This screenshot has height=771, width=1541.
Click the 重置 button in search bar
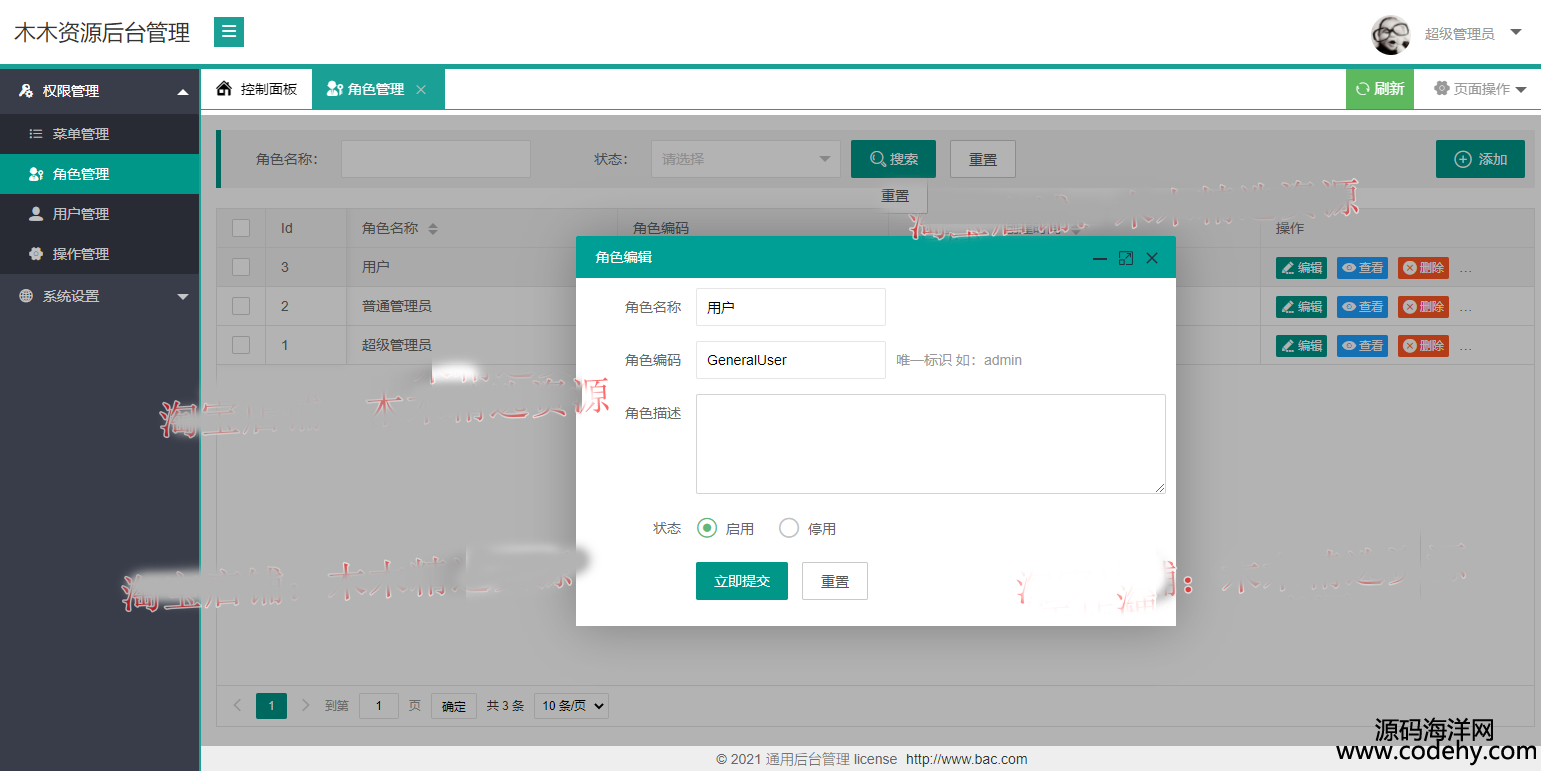[x=982, y=159]
